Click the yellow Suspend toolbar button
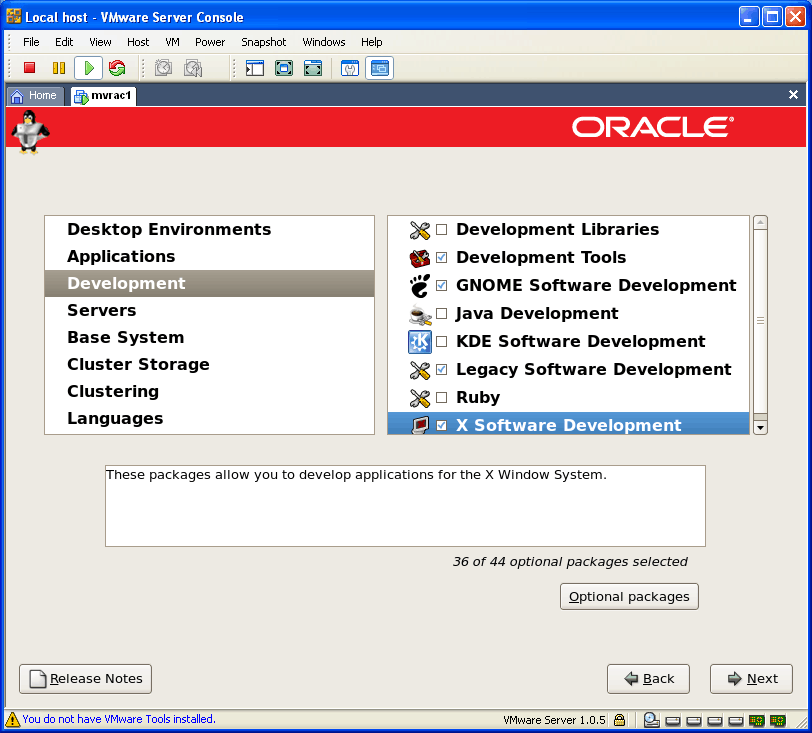812x733 pixels. click(58, 68)
